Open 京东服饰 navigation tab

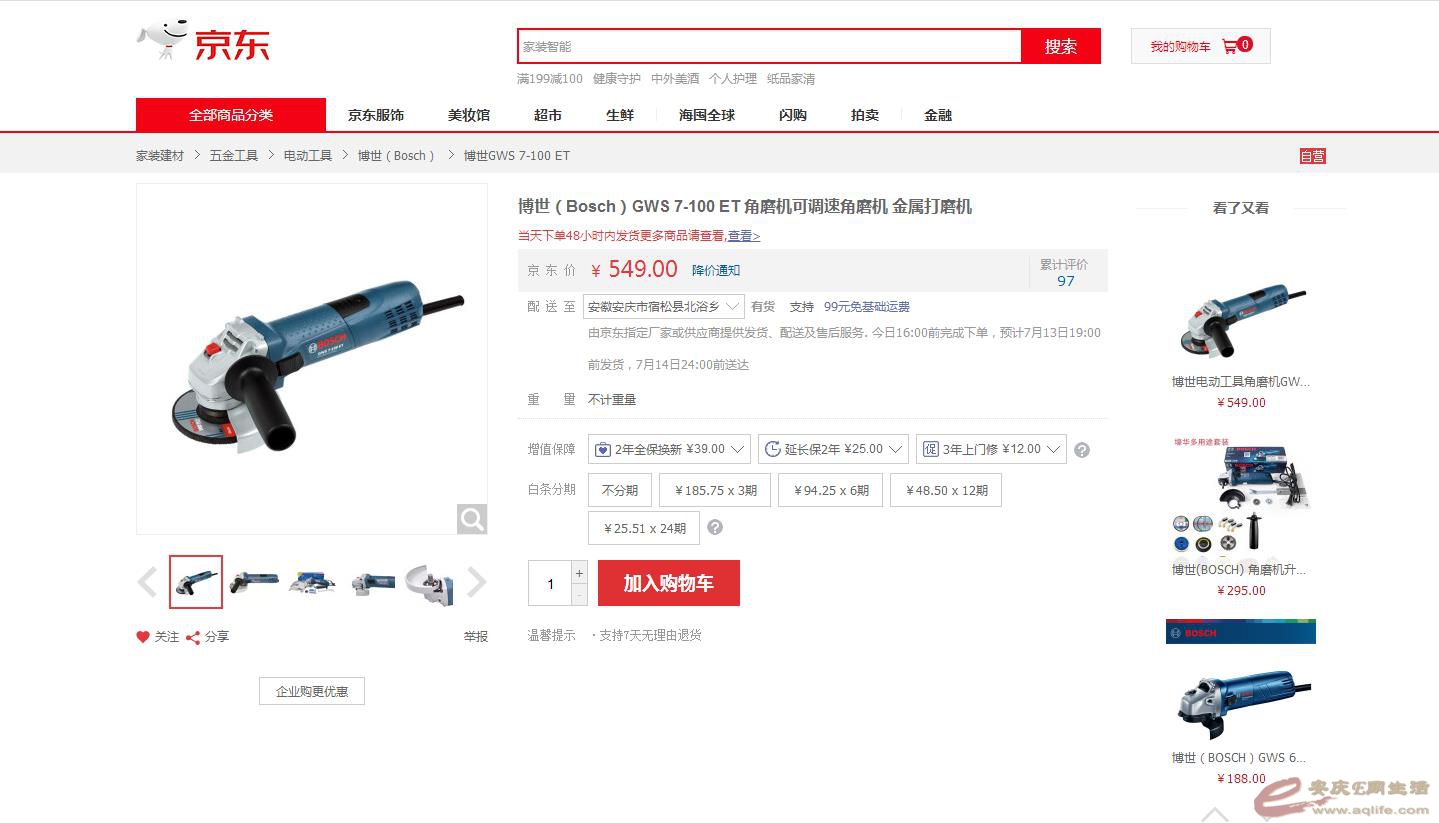point(376,115)
